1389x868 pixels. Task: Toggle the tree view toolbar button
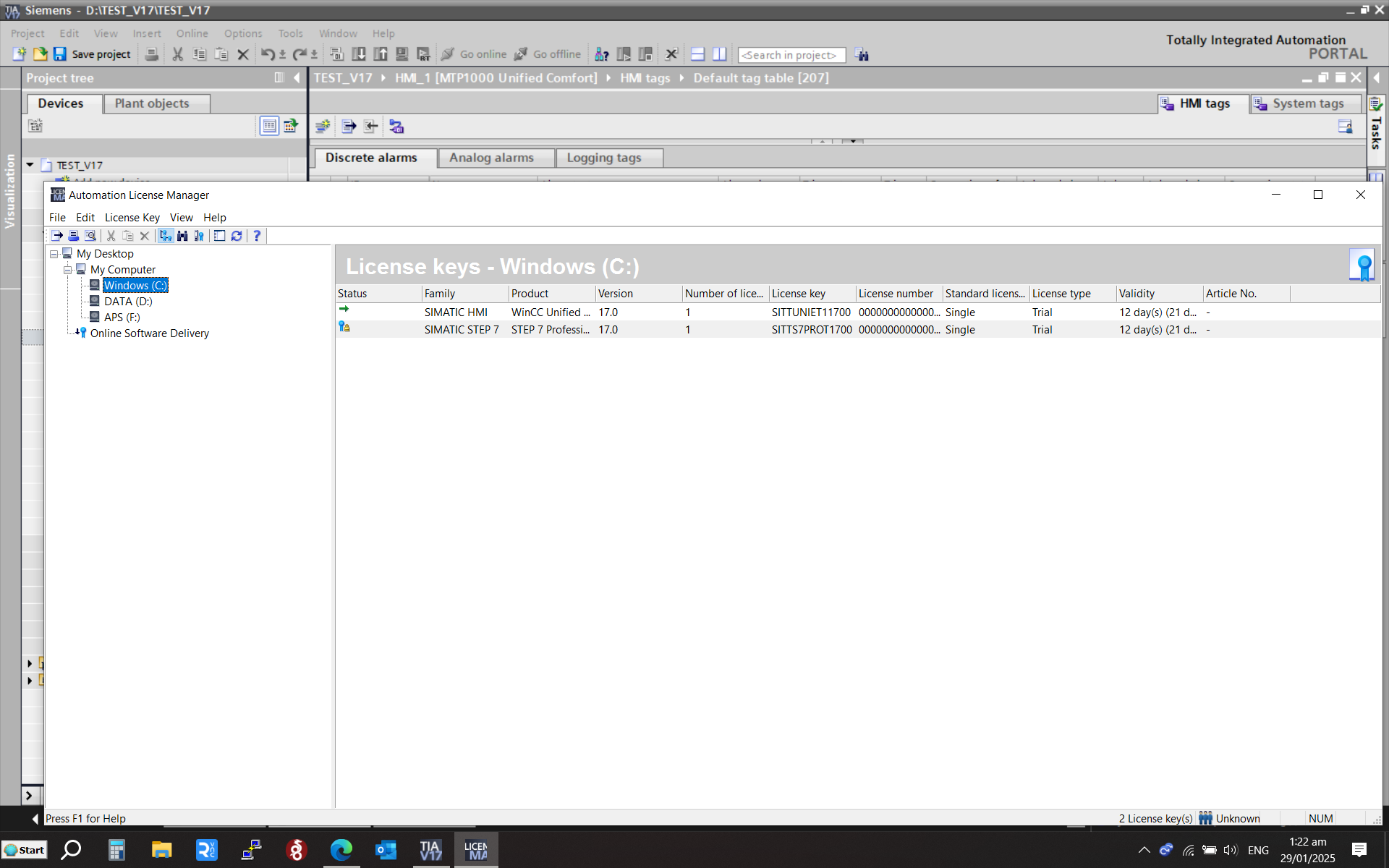click(x=166, y=236)
